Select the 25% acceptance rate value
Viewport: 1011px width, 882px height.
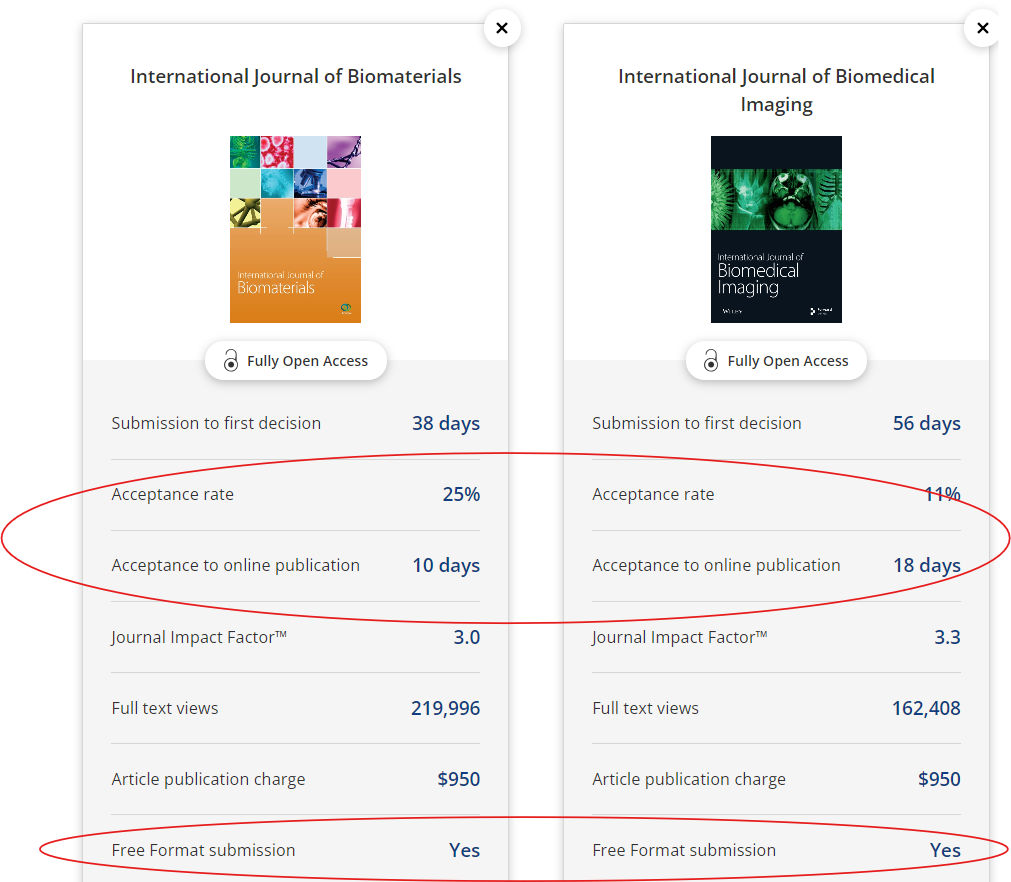point(461,494)
